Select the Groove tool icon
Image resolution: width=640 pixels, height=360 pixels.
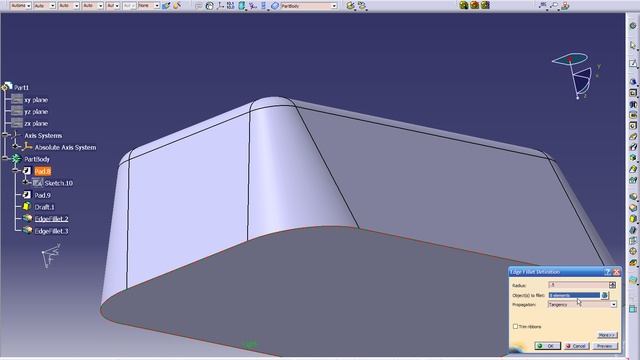tap(633, 115)
